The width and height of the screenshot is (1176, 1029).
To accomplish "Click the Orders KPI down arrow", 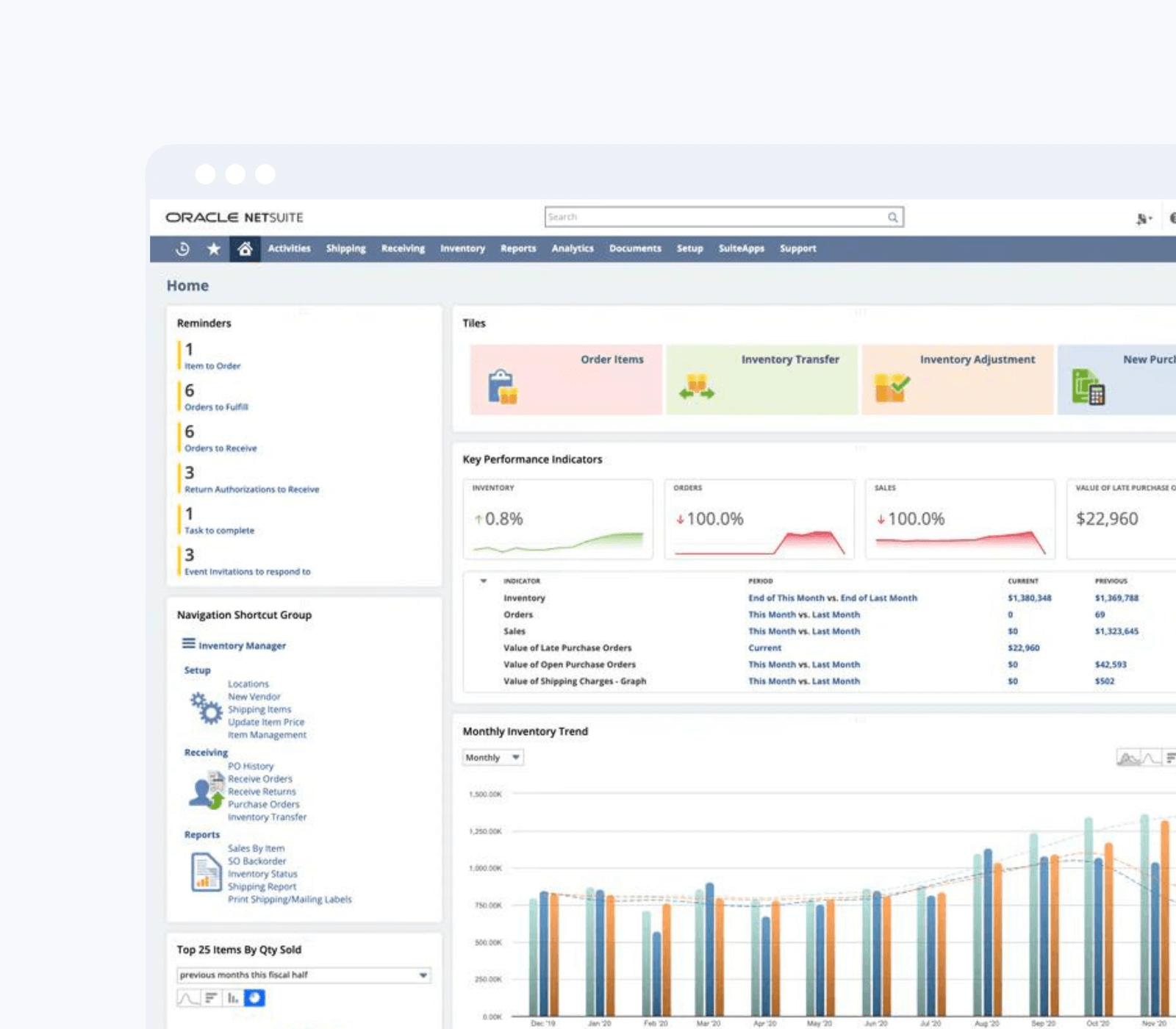I will click(x=680, y=520).
